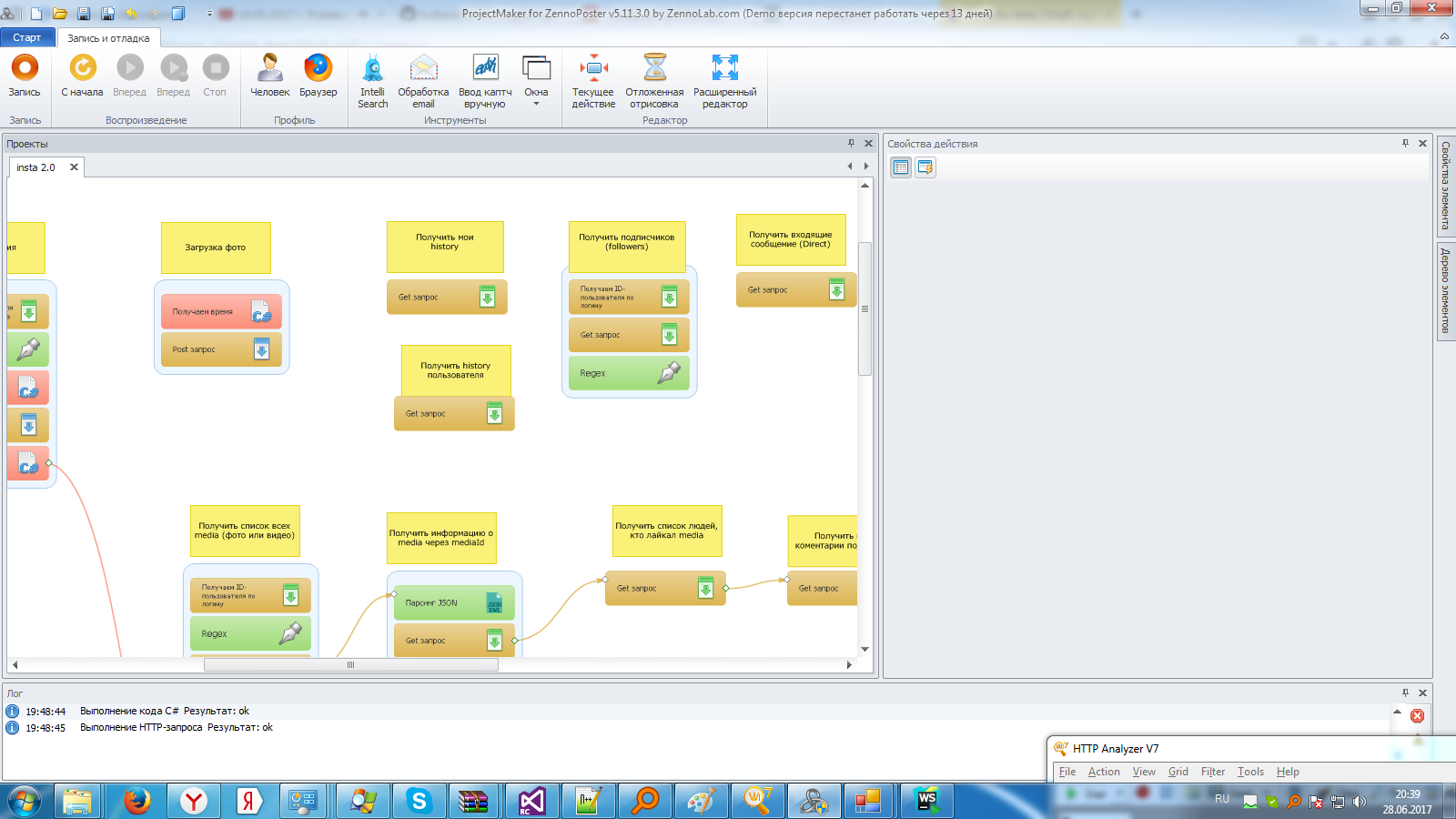Launch Firefox from the taskbar

click(x=136, y=802)
